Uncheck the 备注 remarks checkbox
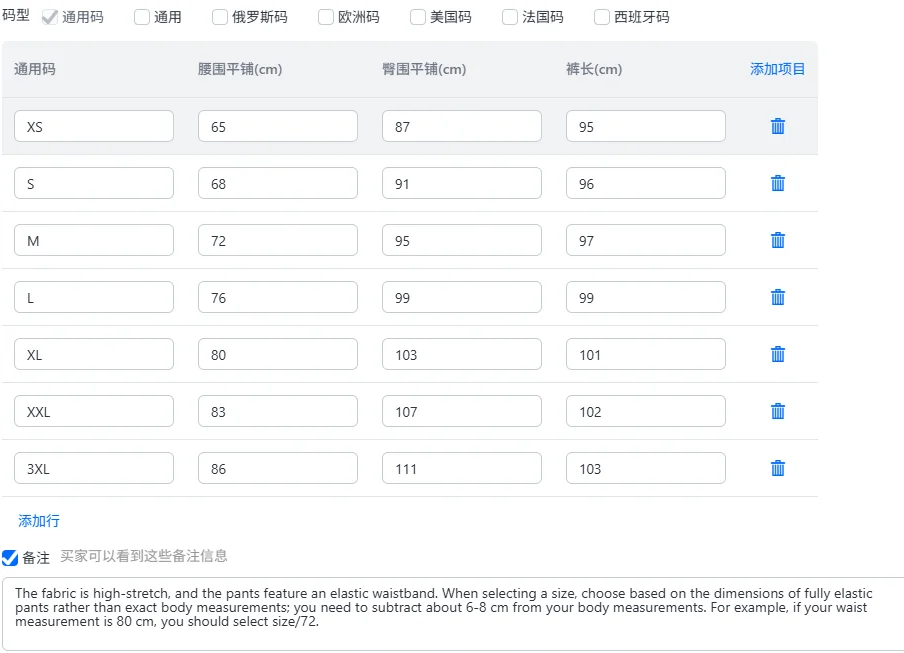904x653 pixels. click(10, 558)
